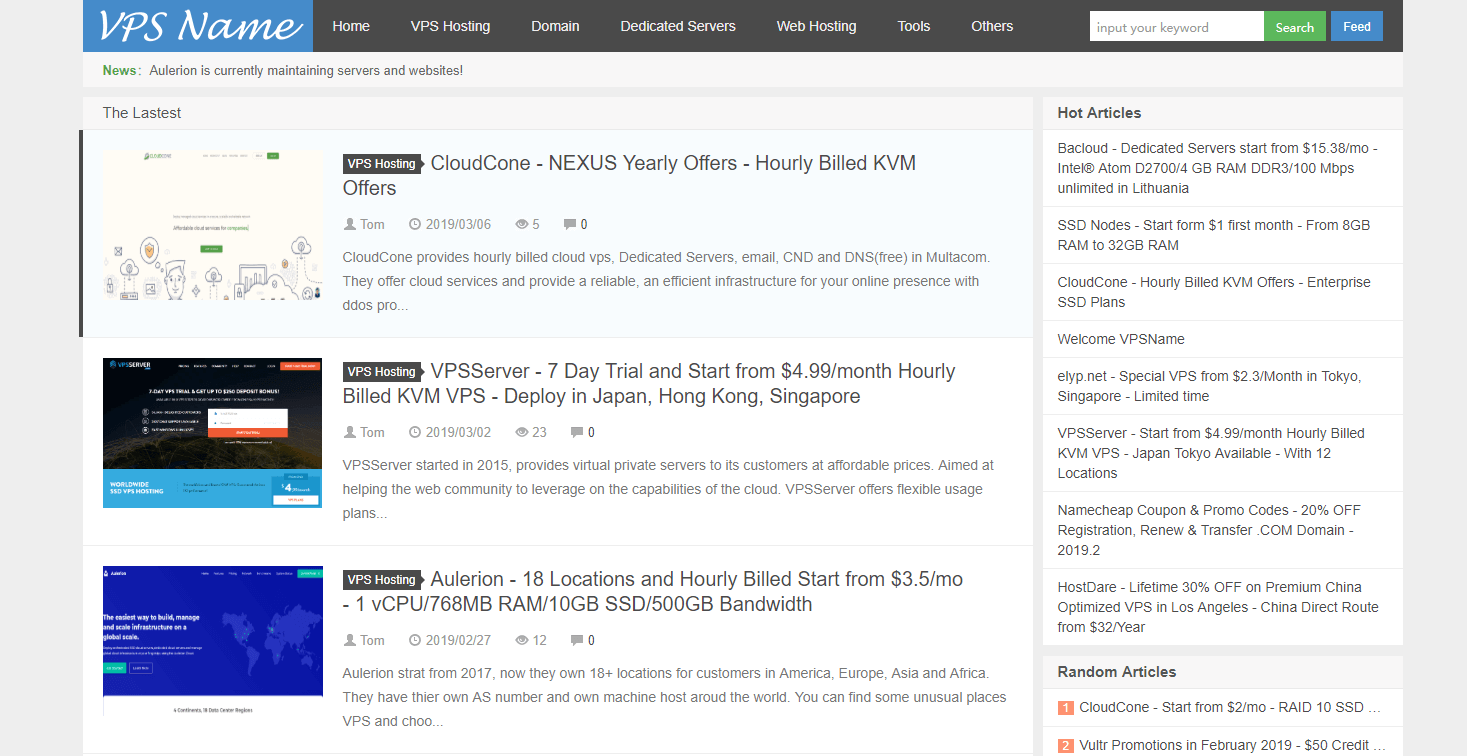The height and width of the screenshot is (756, 1467).
Task: Open the VPS Name logo homepage
Action: 198,26
